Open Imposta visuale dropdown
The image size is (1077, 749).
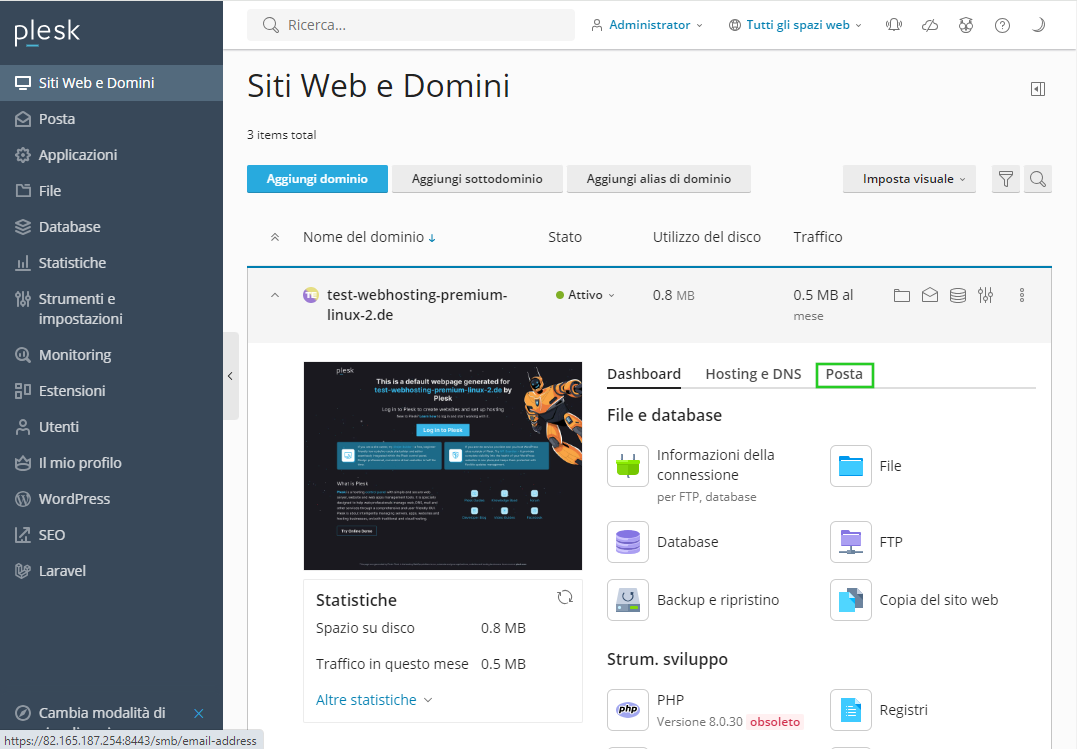(x=909, y=179)
